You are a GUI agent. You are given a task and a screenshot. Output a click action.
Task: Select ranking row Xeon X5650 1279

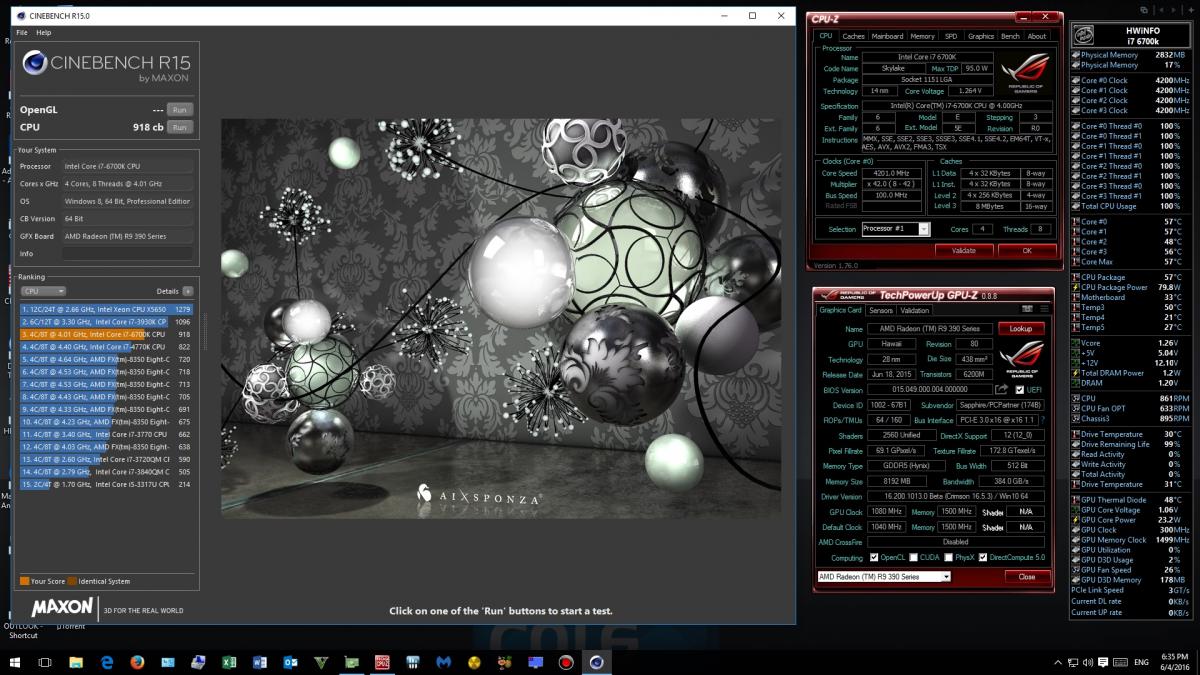pyautogui.click(x=106, y=310)
